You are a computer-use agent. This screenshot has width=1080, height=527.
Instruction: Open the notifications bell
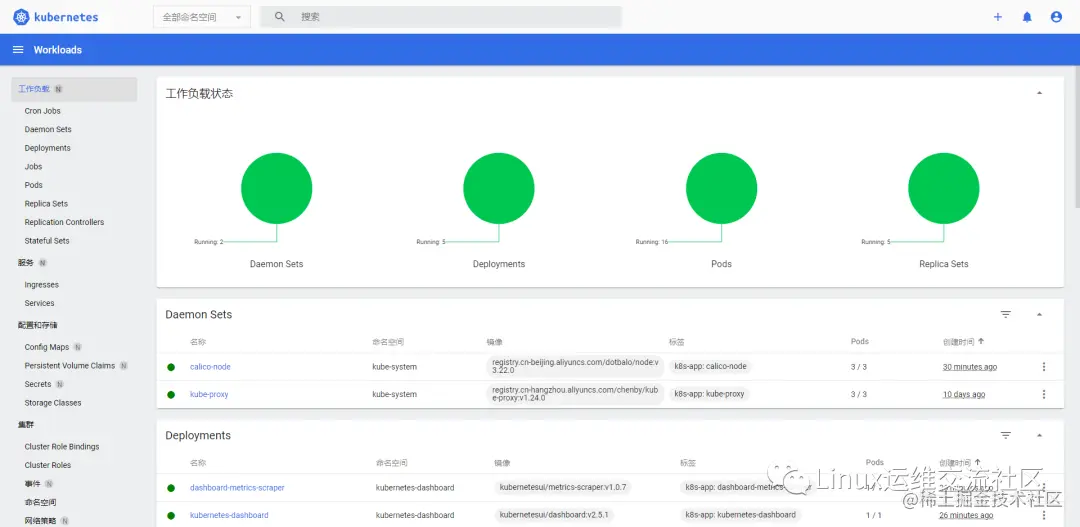click(x=1027, y=17)
